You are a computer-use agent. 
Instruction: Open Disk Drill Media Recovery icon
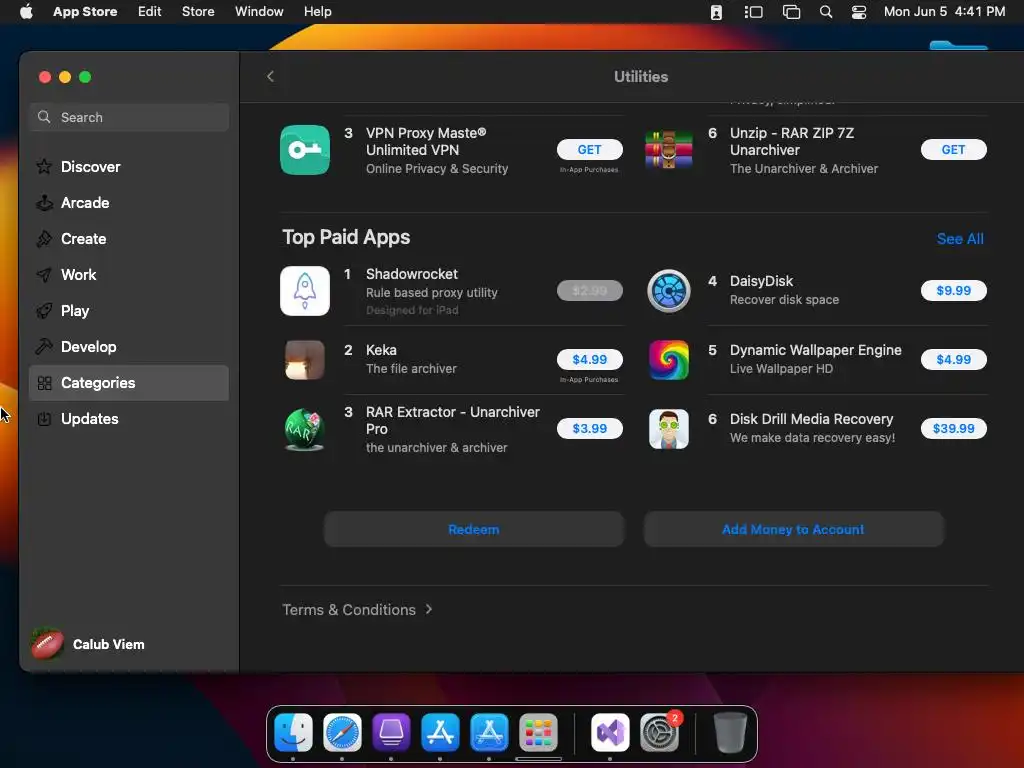(x=669, y=429)
